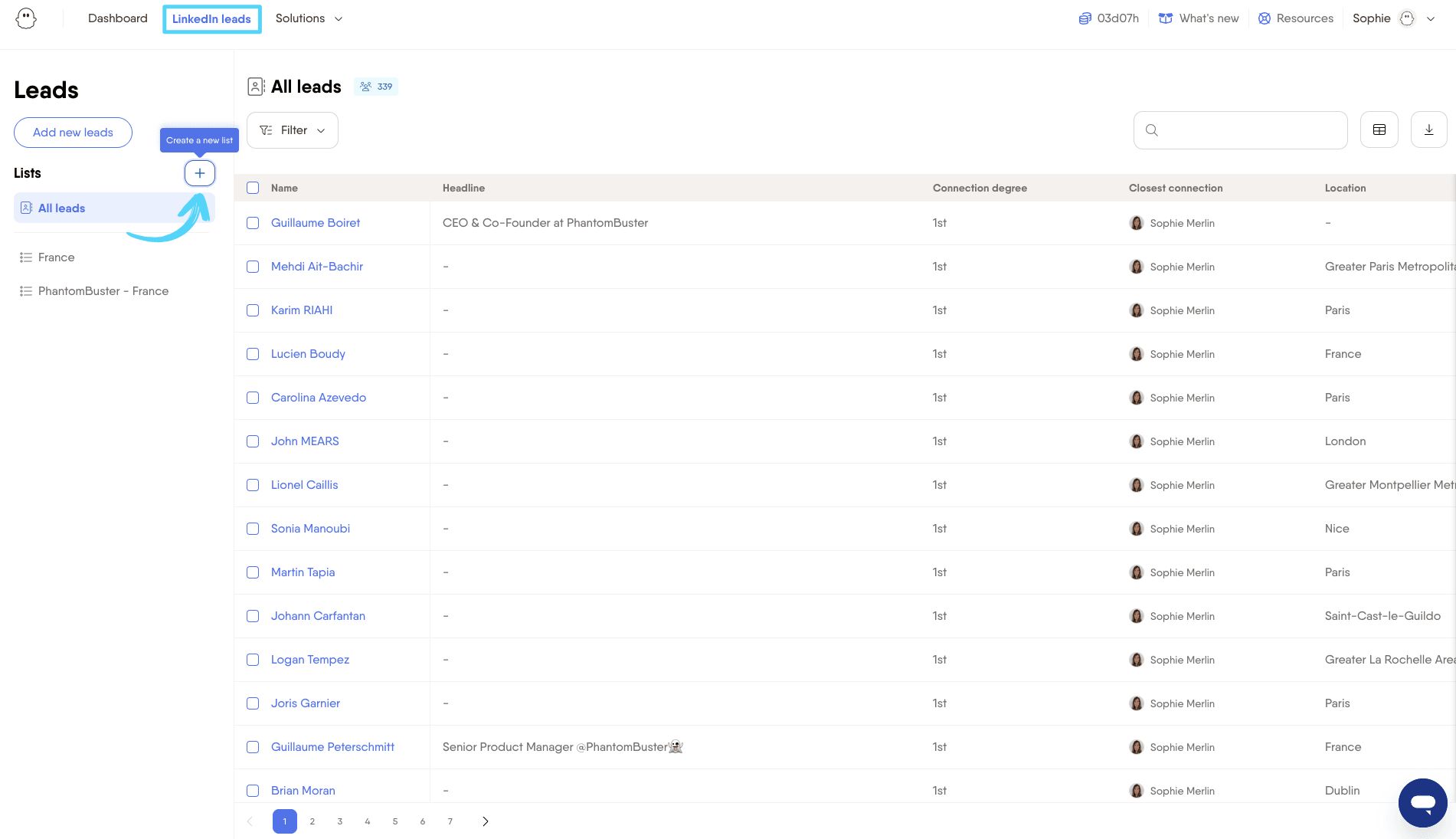Go to page 2

[x=312, y=821]
